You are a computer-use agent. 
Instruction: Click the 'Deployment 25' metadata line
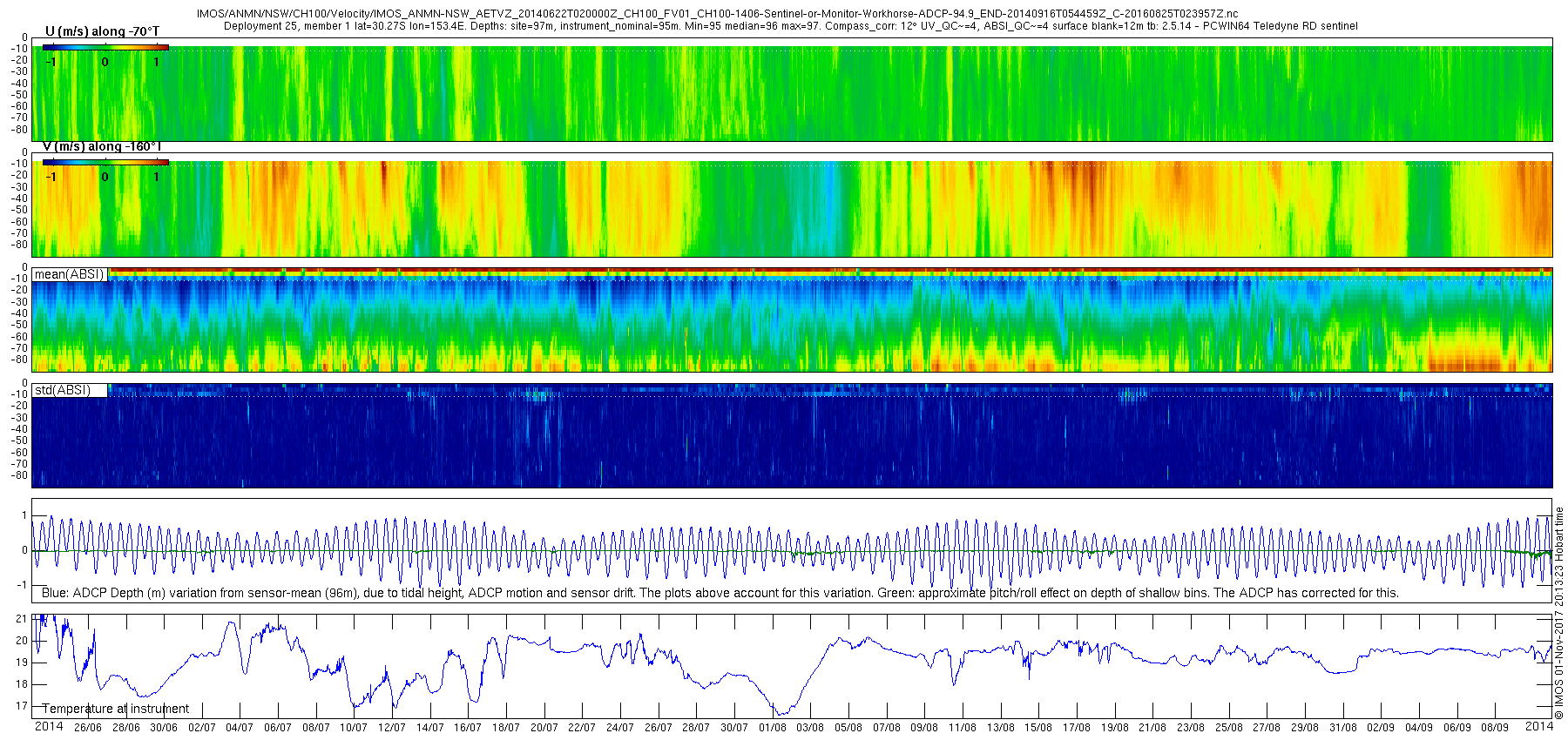coord(790,26)
